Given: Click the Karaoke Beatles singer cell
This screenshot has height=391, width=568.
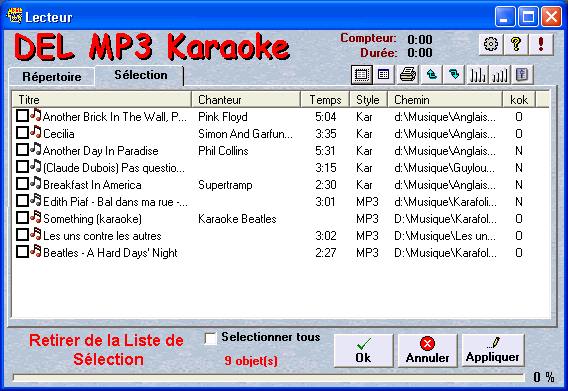Looking at the screenshot, I should pyautogui.click(x=237, y=219).
